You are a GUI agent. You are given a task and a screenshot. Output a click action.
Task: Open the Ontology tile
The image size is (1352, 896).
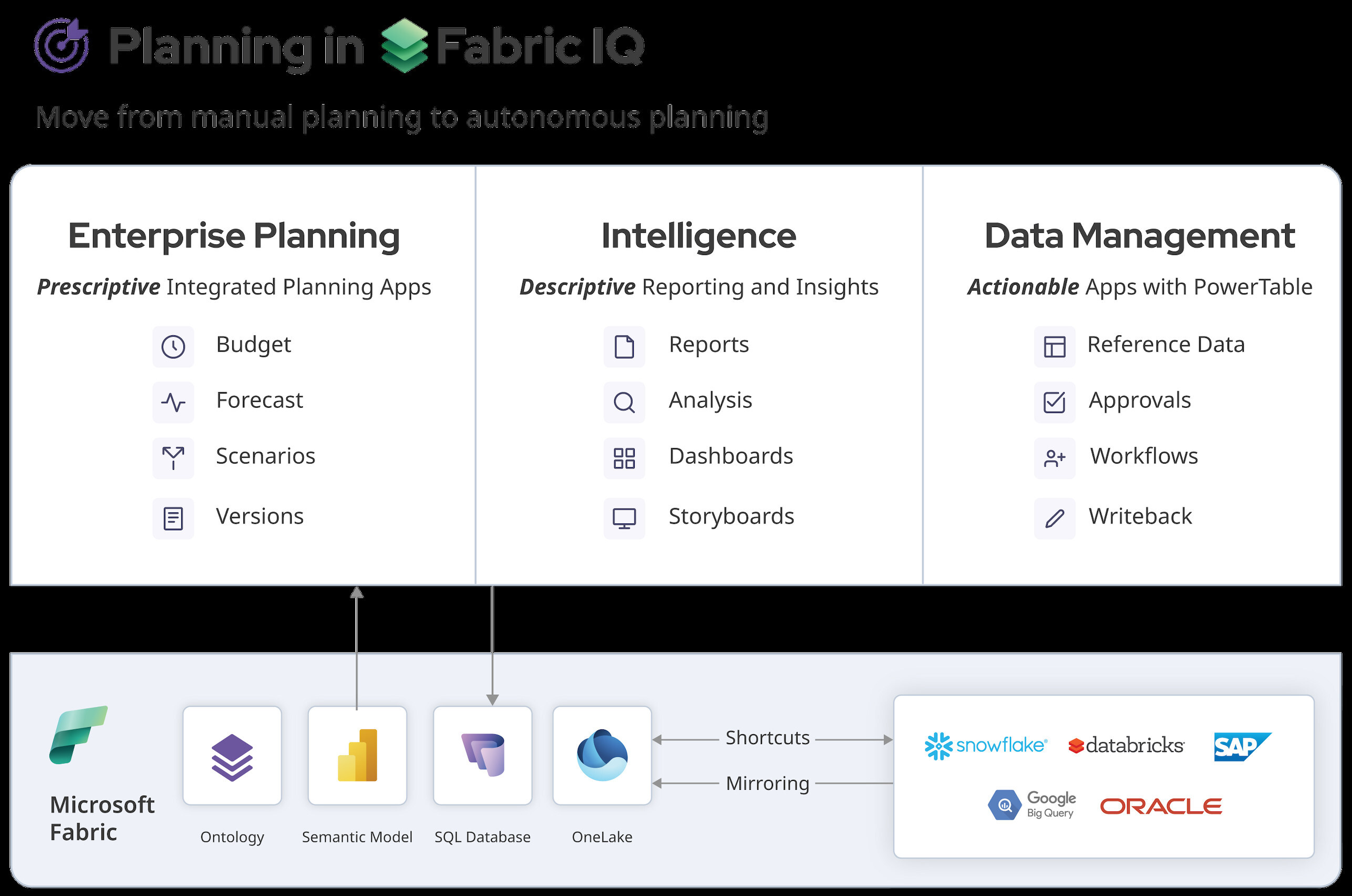pyautogui.click(x=232, y=756)
